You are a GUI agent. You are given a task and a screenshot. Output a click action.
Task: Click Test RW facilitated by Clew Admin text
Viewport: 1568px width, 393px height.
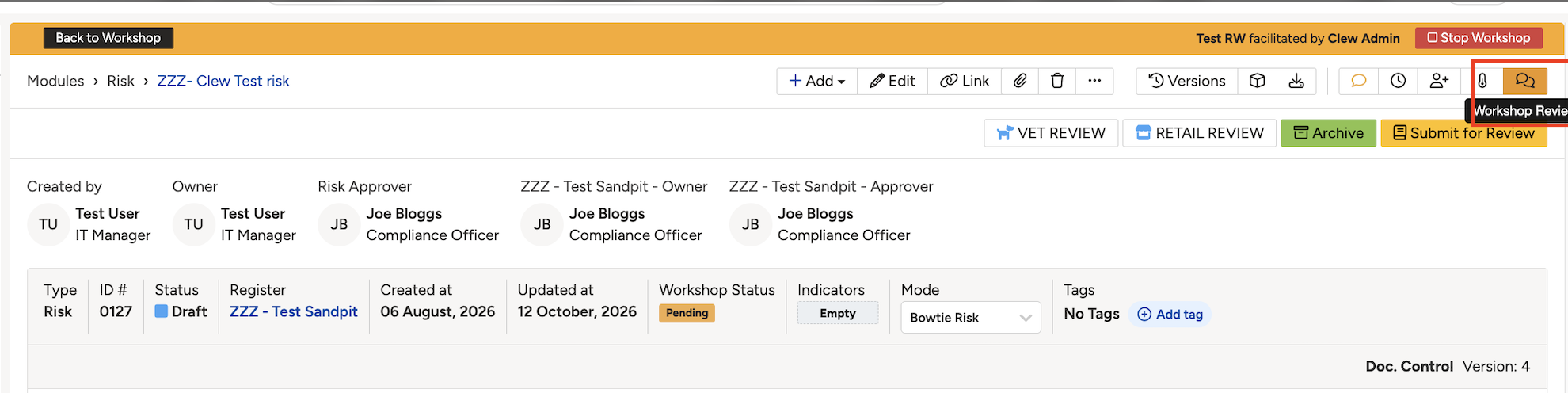(x=1298, y=38)
